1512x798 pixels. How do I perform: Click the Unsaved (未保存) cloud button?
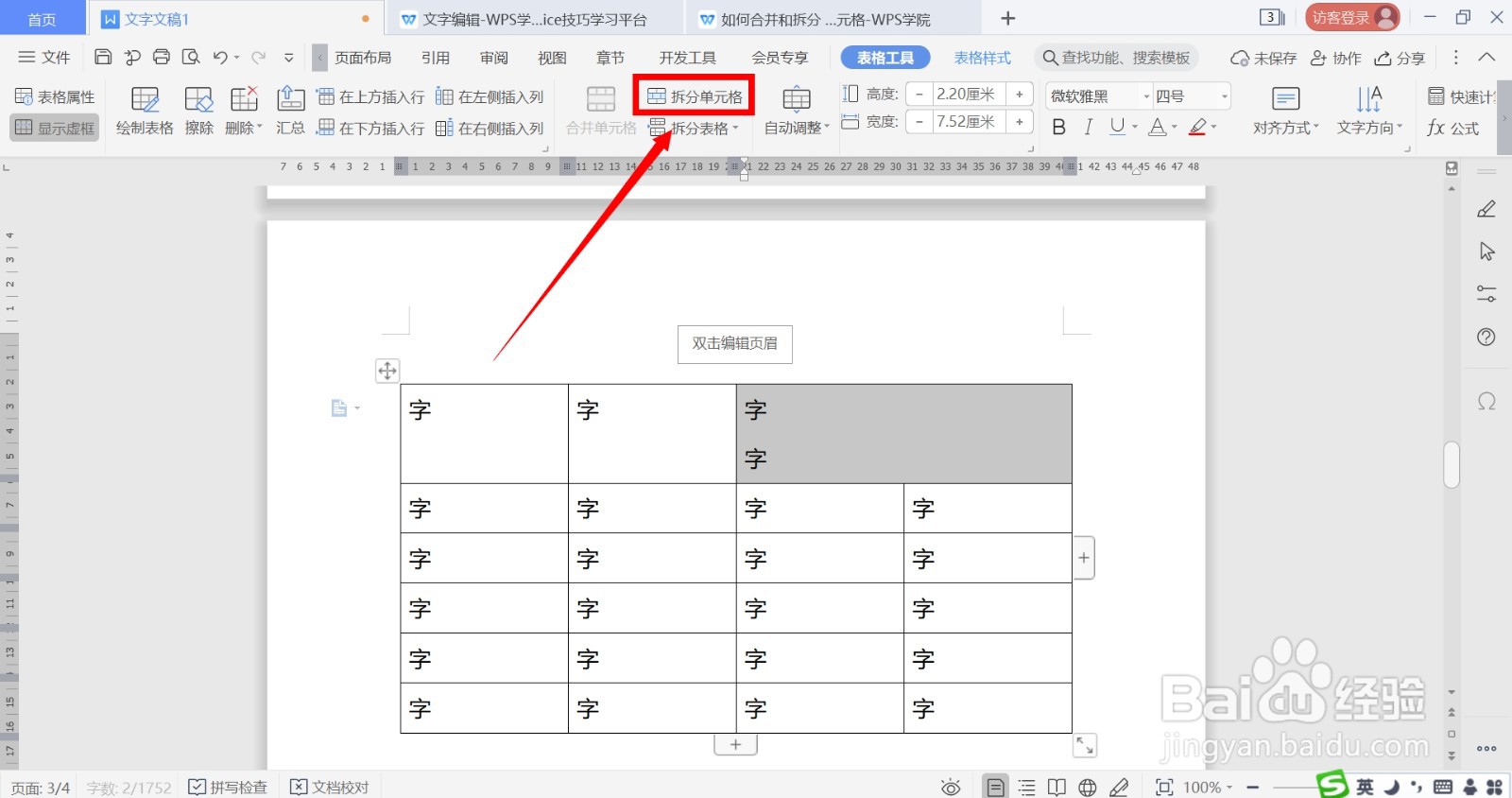click(x=1263, y=58)
